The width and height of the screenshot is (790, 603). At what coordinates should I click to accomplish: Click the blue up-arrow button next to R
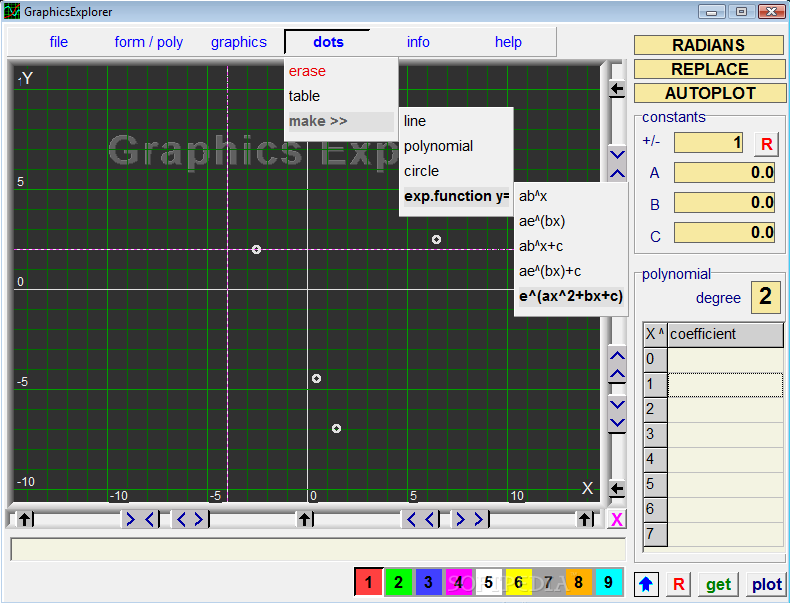coord(646,584)
